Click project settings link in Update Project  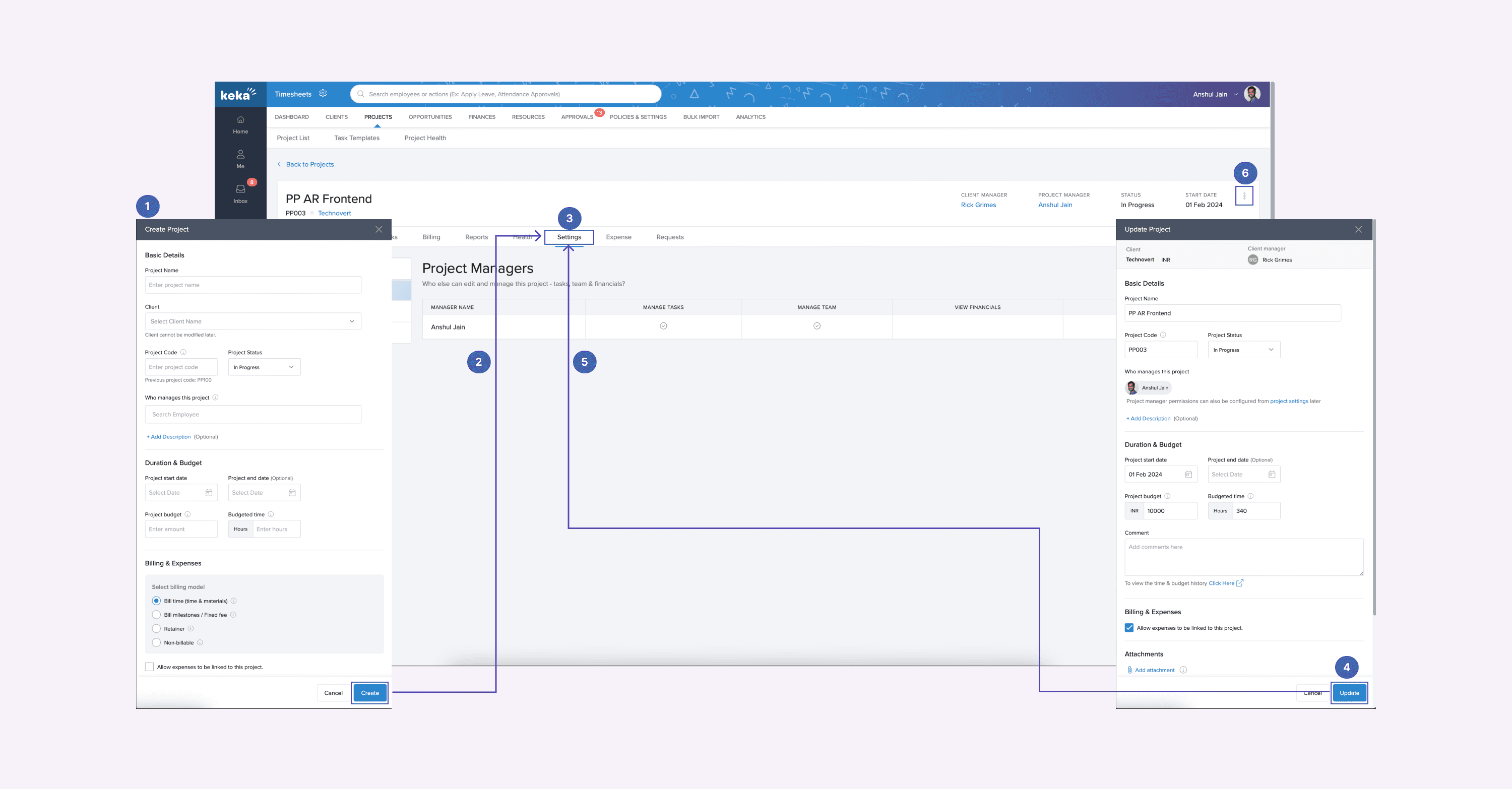(x=1289, y=401)
